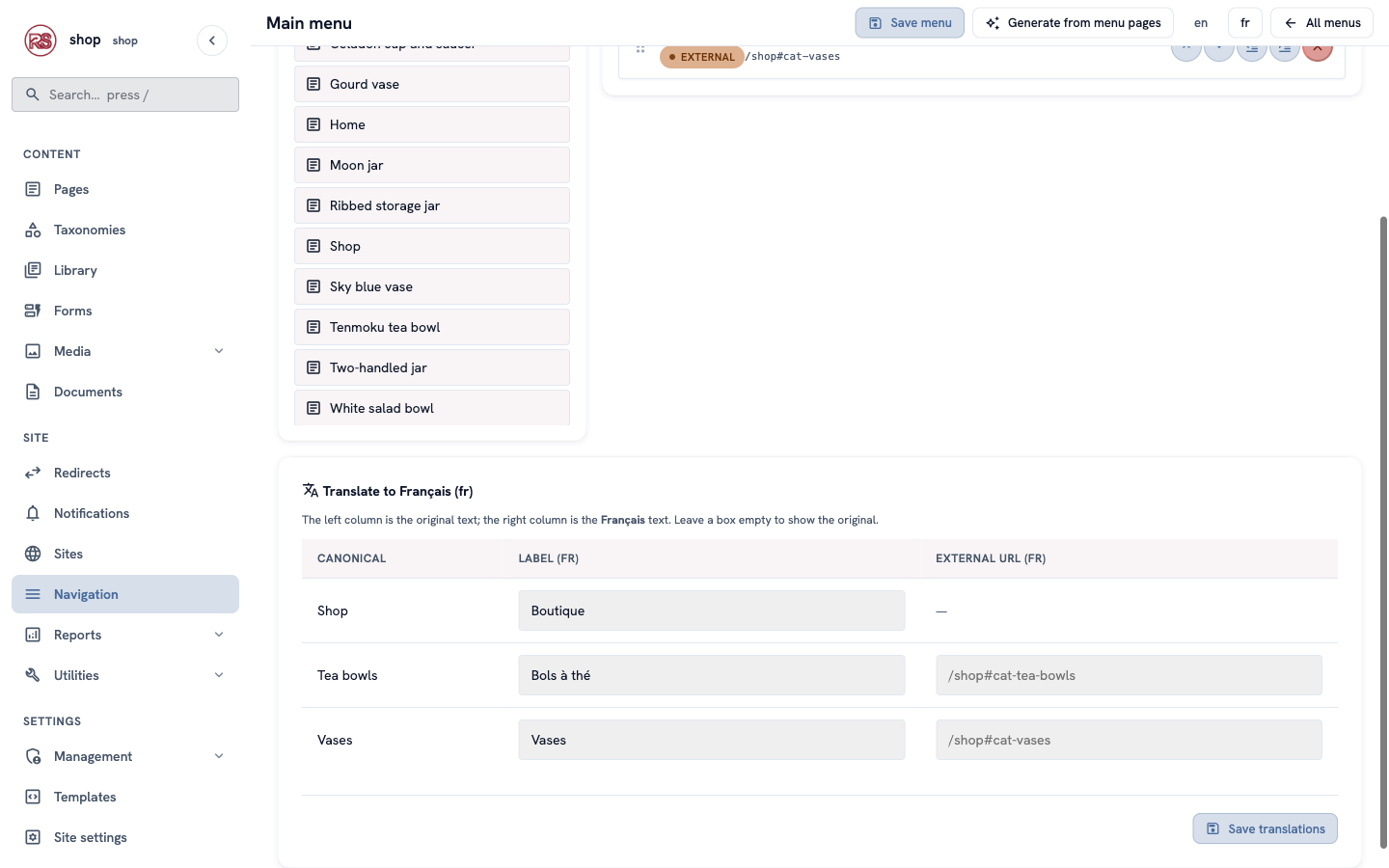The width and height of the screenshot is (1389, 868).
Task: Go to Redirects
Action: (x=125, y=473)
